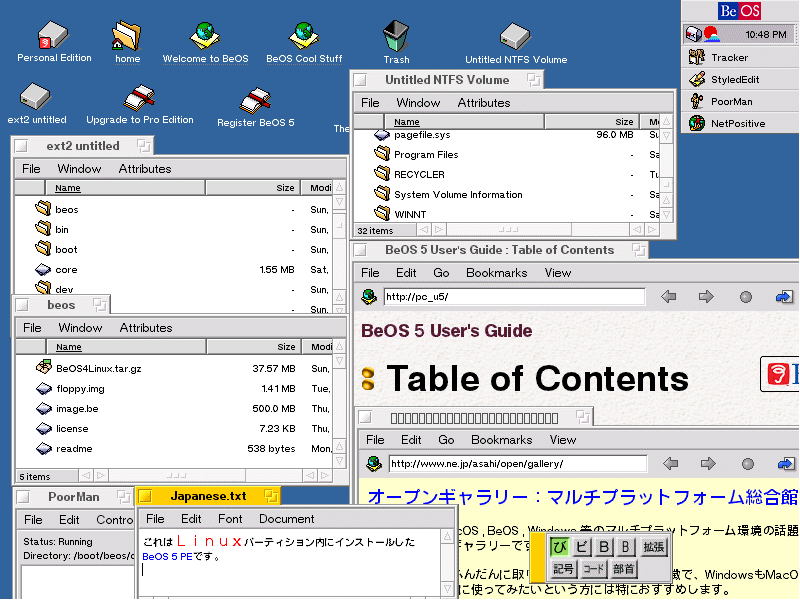This screenshot has height=600, width=800.
Task: Click the 部首 button in input palette
Action: [623, 568]
